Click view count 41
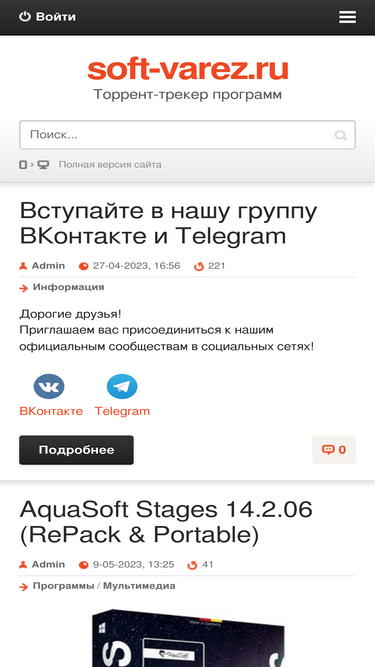Screen dimensions: 375x667 tap(207, 564)
